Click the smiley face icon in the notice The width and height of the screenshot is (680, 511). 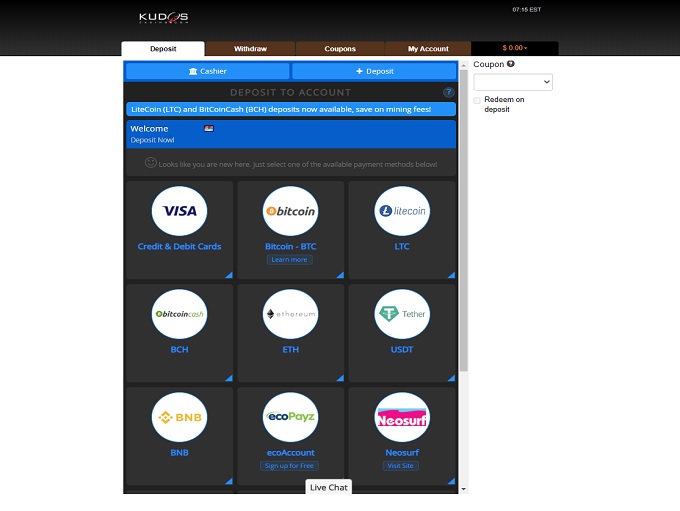point(150,163)
